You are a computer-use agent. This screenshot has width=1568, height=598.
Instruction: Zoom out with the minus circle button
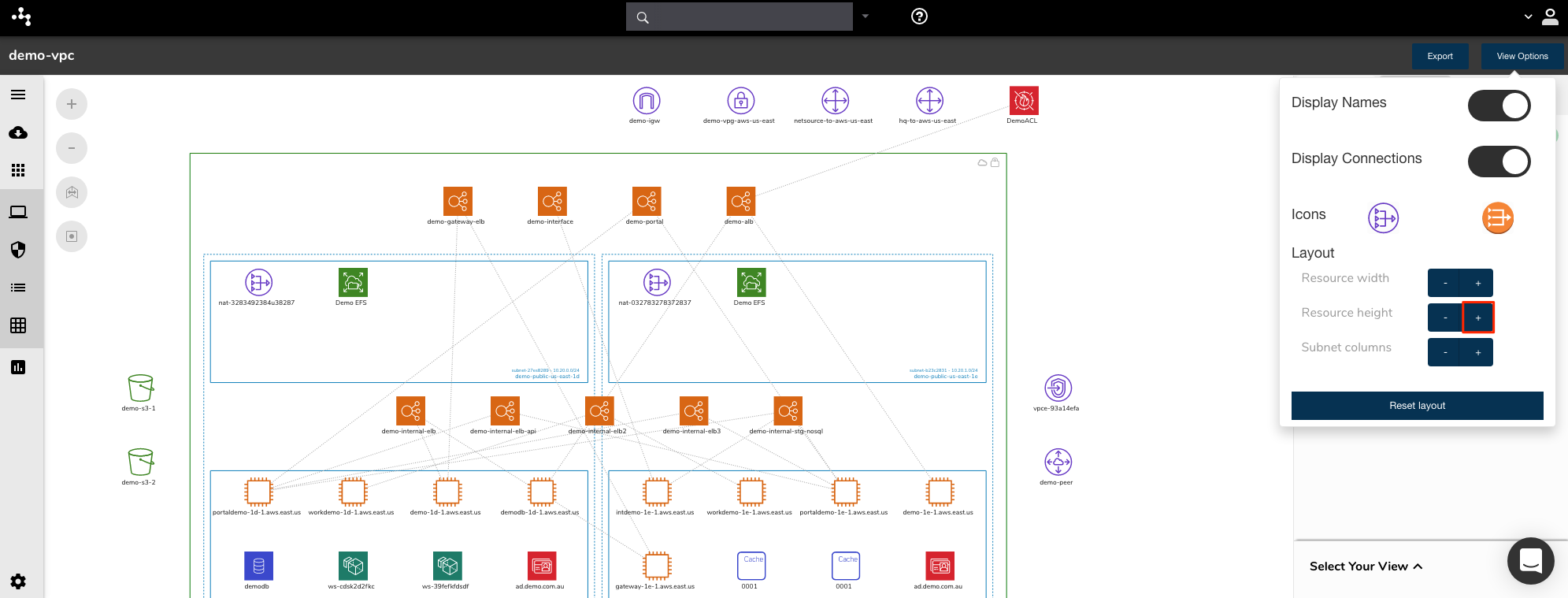click(72, 148)
